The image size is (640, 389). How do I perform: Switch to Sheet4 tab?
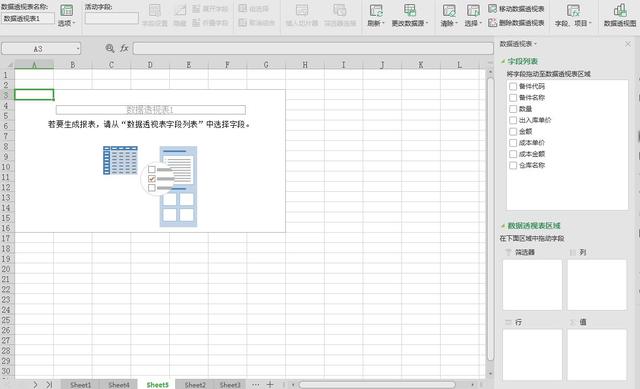(x=119, y=385)
